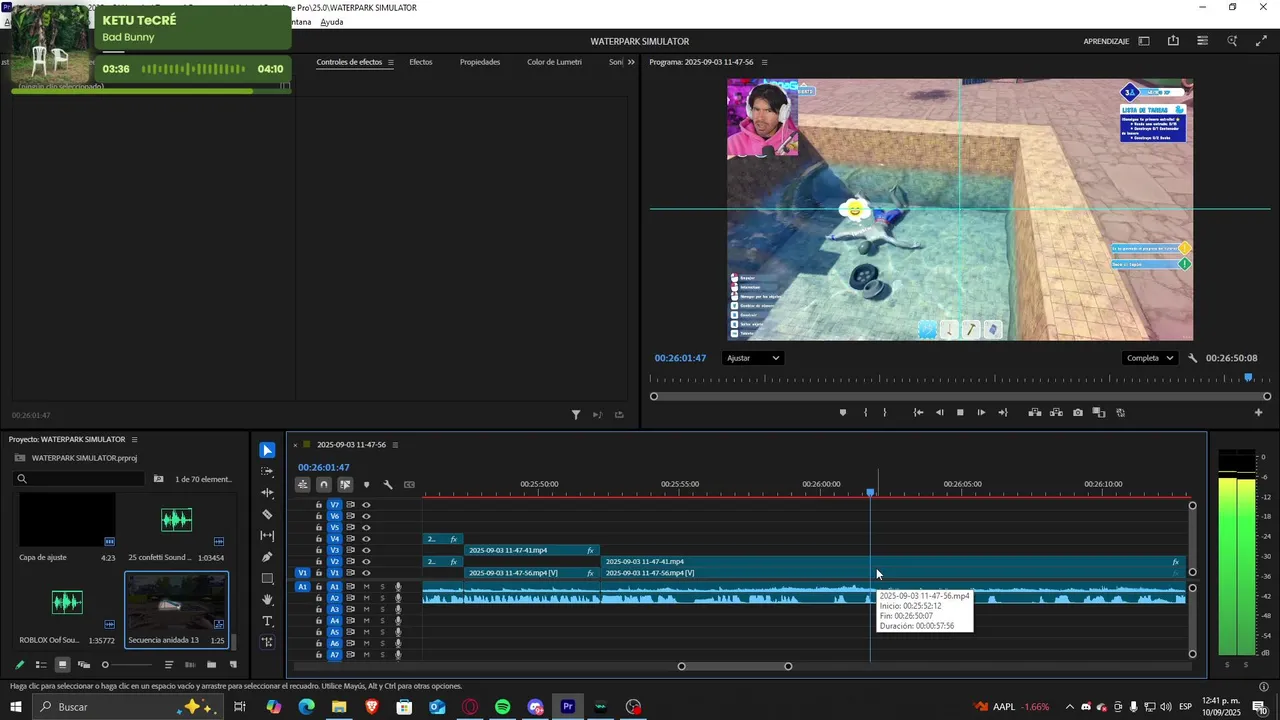Screen dimensions: 1280x720
Task: Click the filter funnel icon in Effect Controls
Action: [576, 415]
